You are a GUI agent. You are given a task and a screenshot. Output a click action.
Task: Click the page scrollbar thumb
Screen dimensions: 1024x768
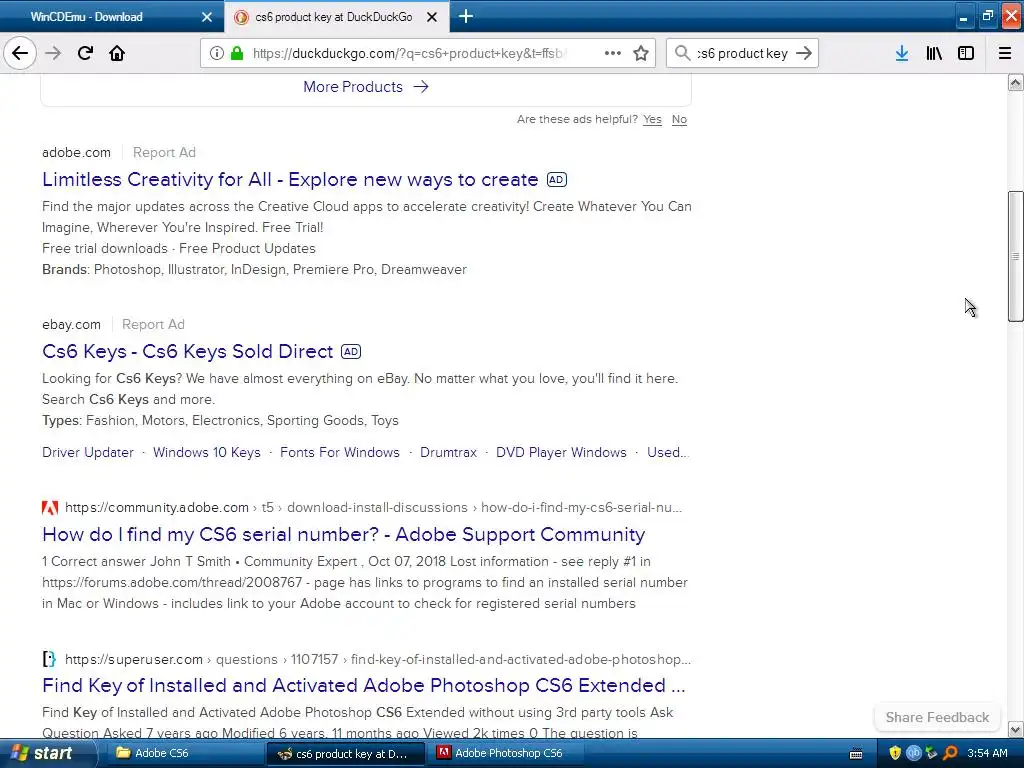[1015, 256]
